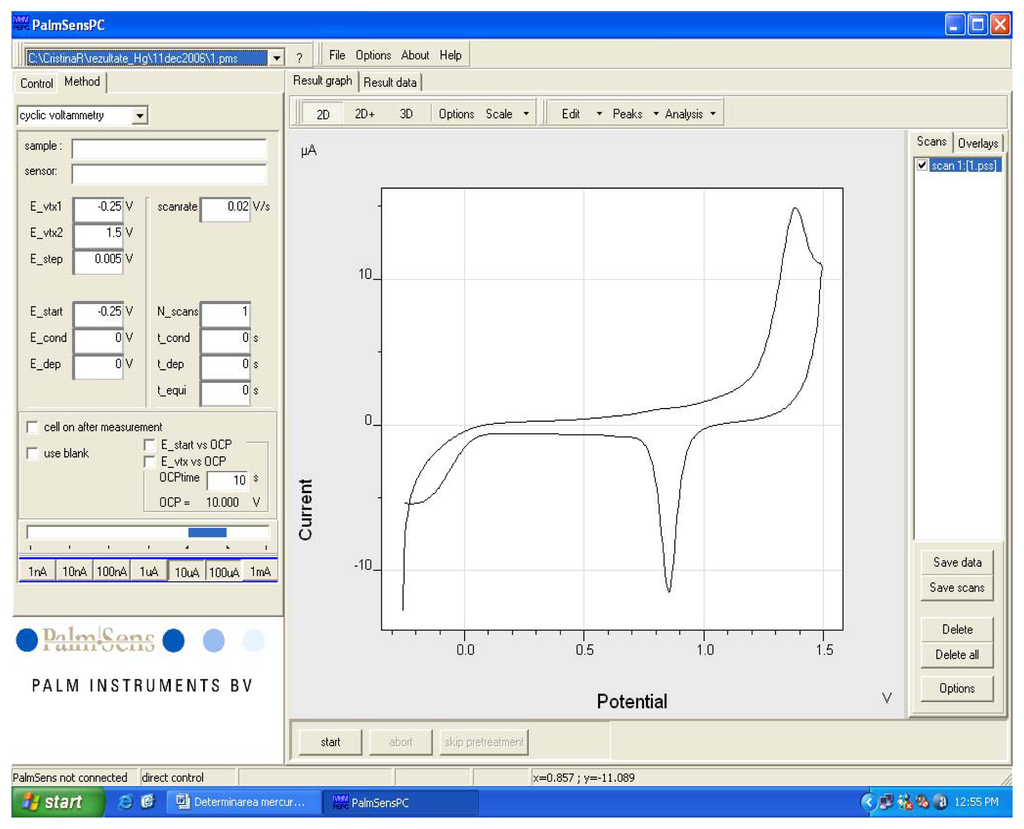Screen dimensions: 1024x829
Task: Enable cell on after measurement
Action: pyautogui.click(x=33, y=428)
